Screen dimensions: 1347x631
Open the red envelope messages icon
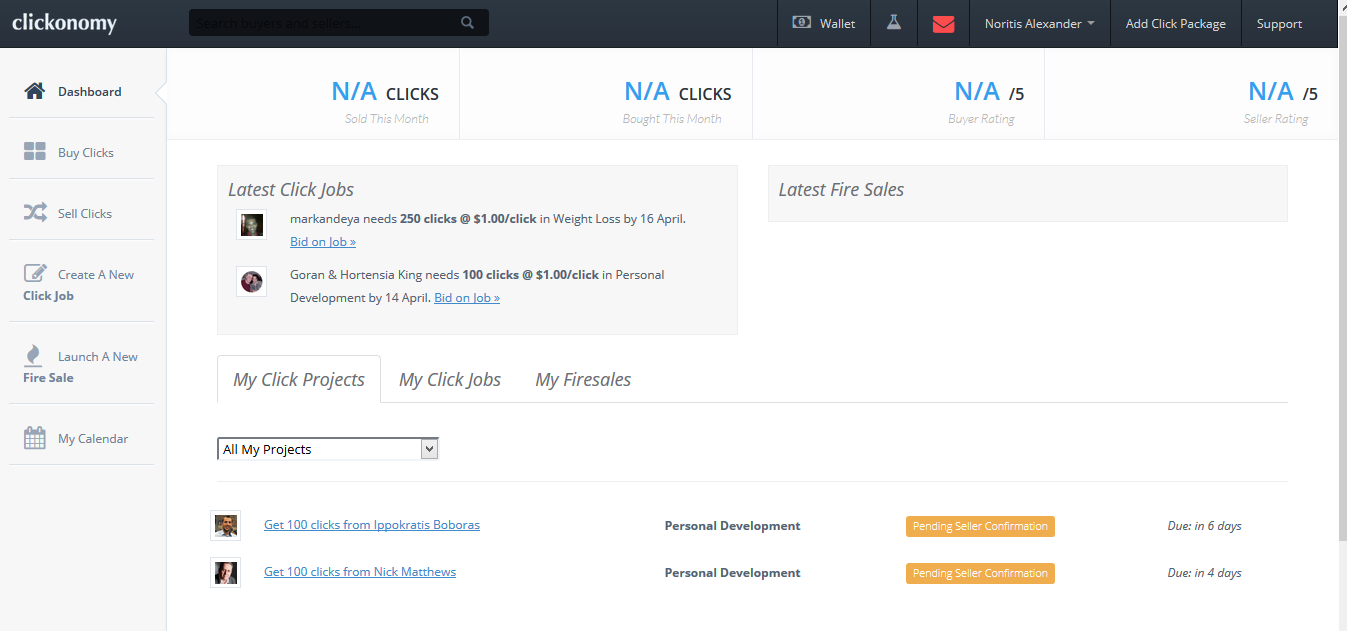pos(943,23)
